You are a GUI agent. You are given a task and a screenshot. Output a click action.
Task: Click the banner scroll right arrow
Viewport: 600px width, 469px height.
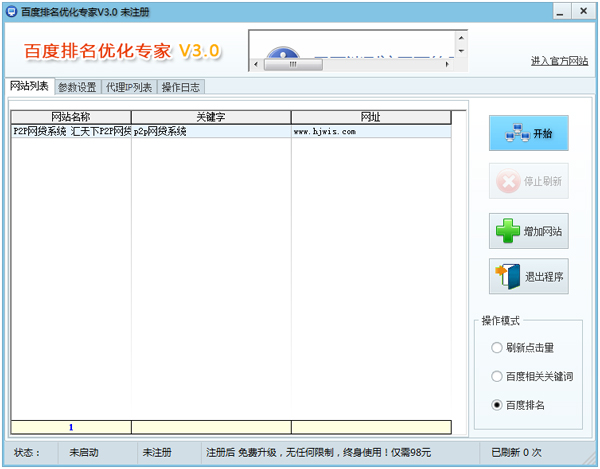pos(447,64)
